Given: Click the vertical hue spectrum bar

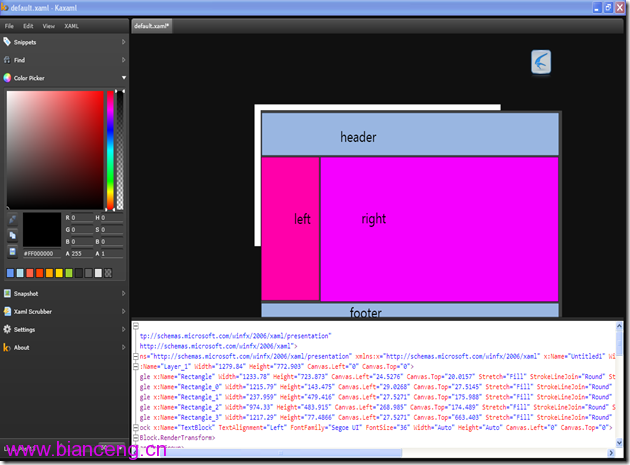Looking at the screenshot, I should [x=110, y=150].
